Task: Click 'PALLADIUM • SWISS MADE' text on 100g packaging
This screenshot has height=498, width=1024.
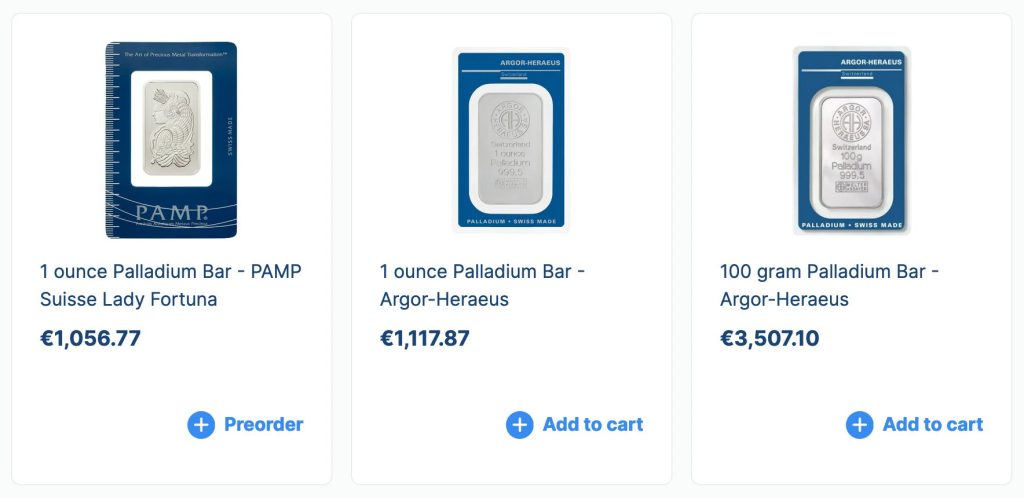Action: [x=853, y=225]
